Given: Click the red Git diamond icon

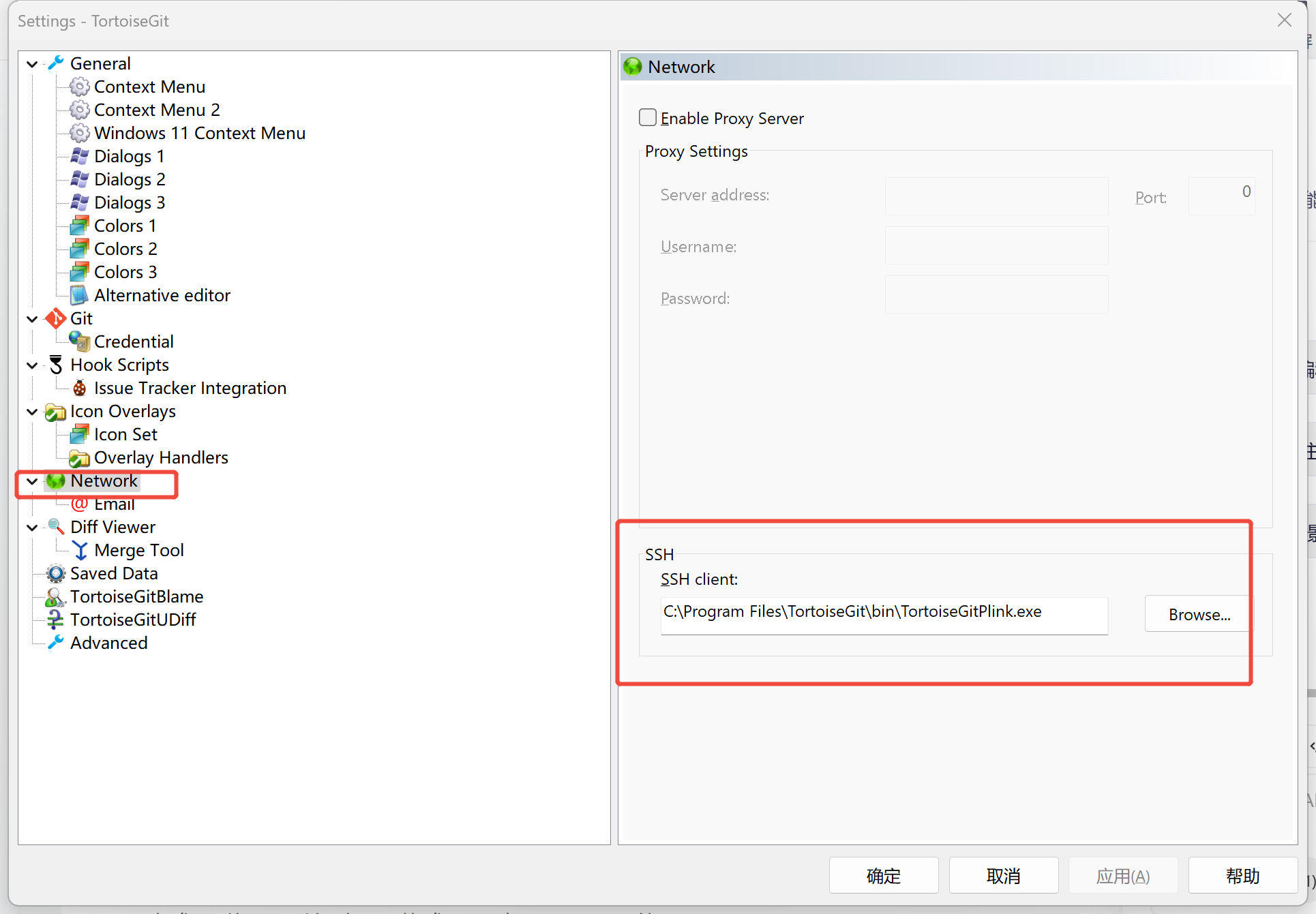Looking at the screenshot, I should pyautogui.click(x=56, y=318).
